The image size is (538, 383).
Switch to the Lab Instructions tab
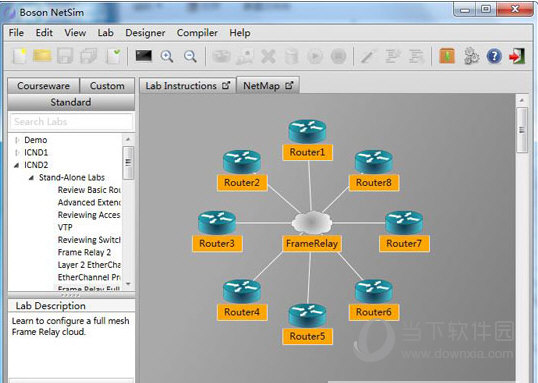click(188, 85)
